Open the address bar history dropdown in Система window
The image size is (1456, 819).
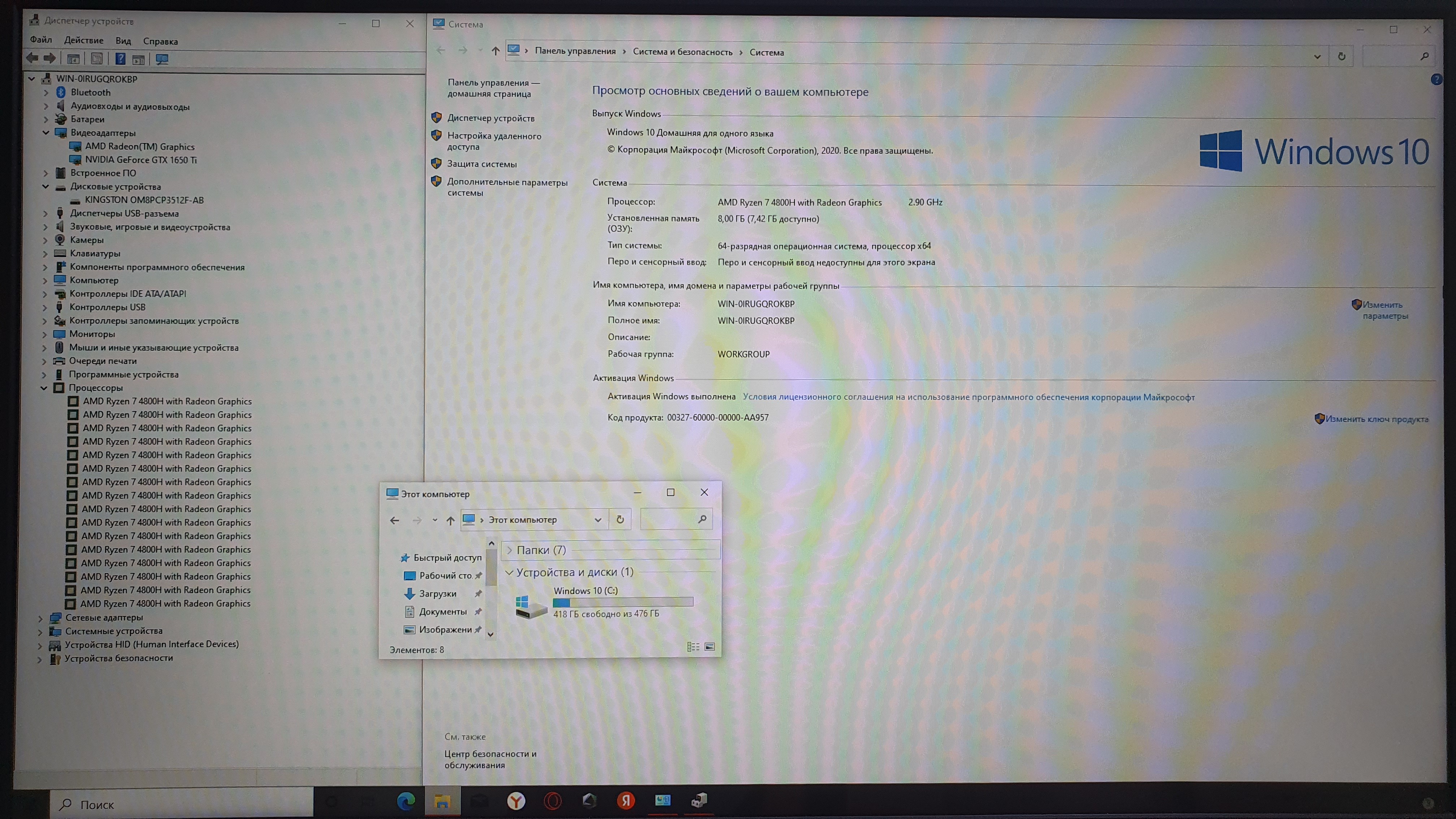click(x=1317, y=57)
